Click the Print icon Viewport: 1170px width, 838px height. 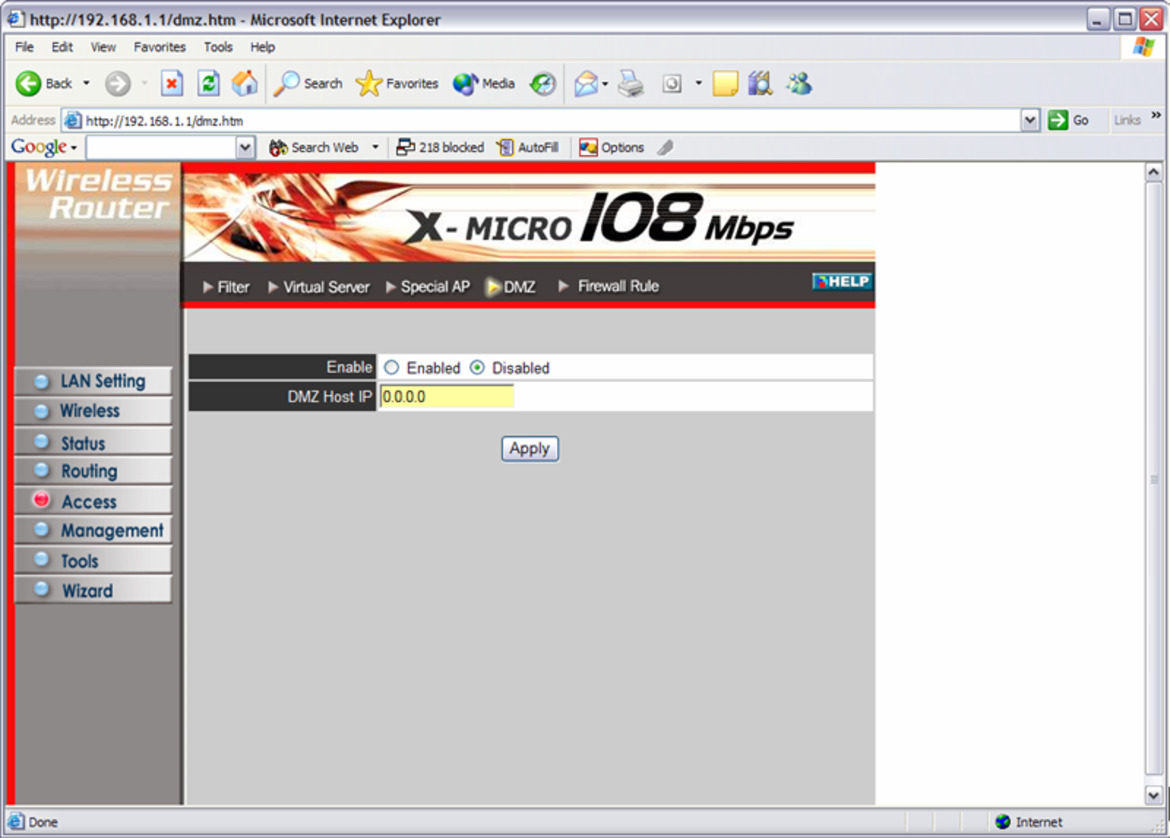pos(631,84)
